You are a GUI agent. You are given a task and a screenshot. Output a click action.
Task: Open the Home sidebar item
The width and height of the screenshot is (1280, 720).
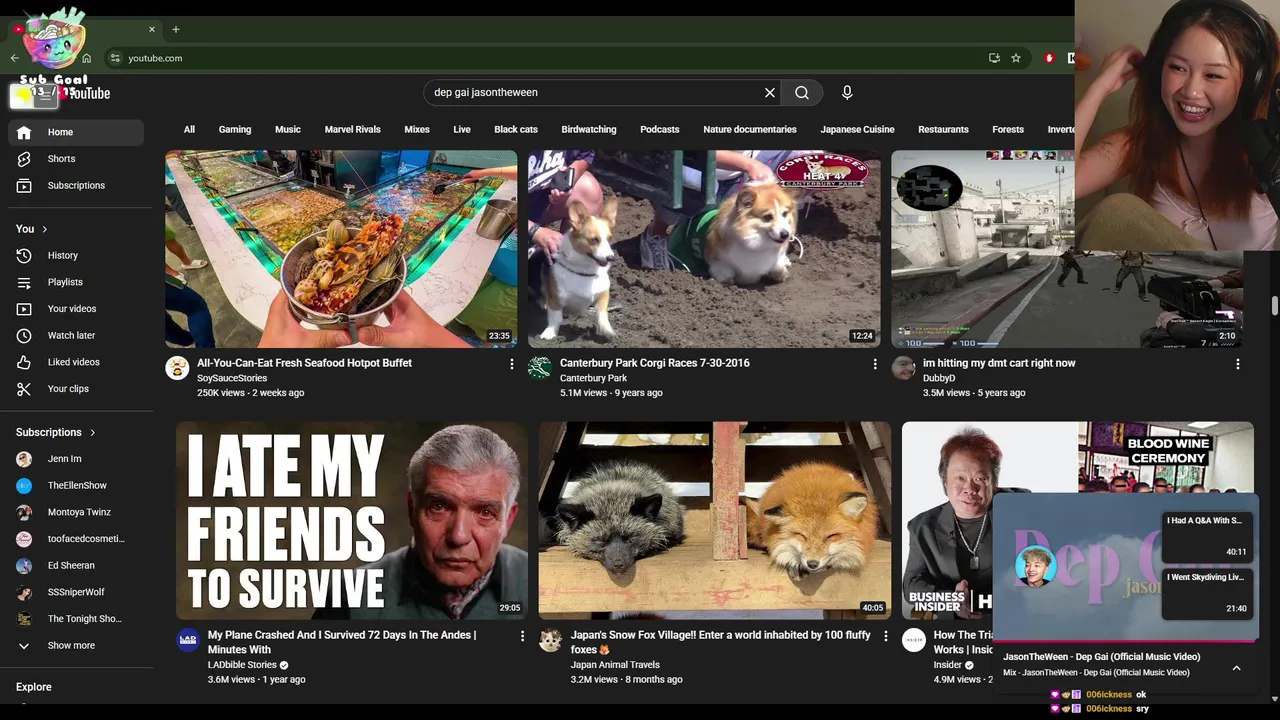click(x=75, y=132)
